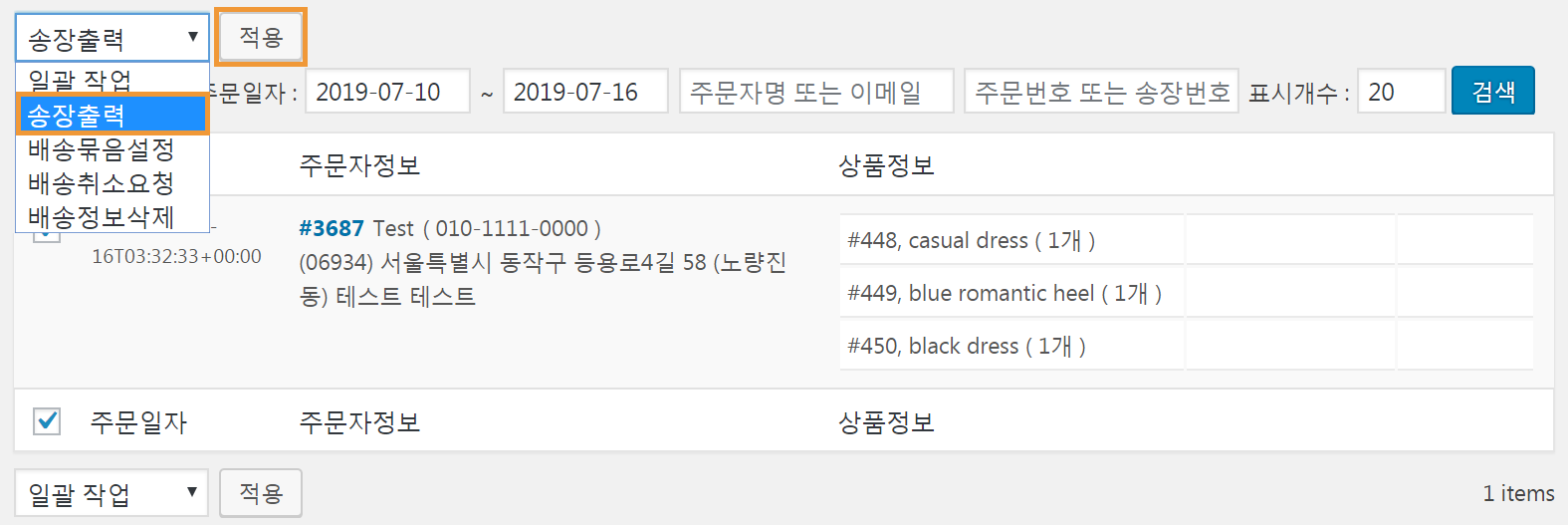Click the start date field 2019-07-10
Screen dimensions: 1568x525
[387, 92]
